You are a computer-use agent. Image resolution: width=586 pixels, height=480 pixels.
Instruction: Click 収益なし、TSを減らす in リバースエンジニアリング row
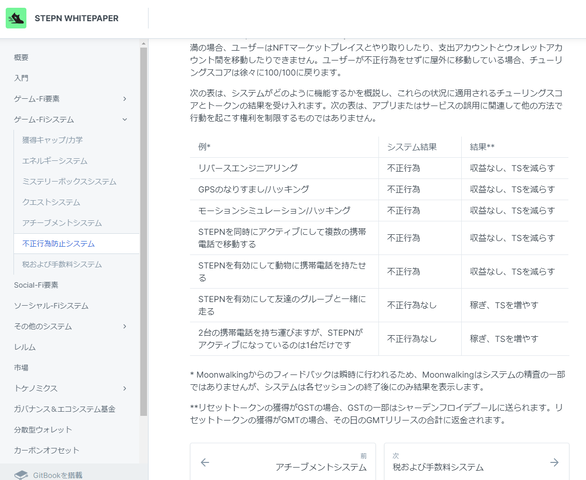[x=512, y=168]
